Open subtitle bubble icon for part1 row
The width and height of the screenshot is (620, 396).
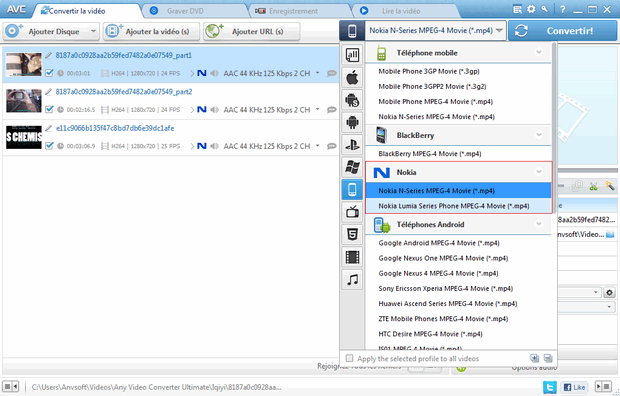(x=332, y=73)
